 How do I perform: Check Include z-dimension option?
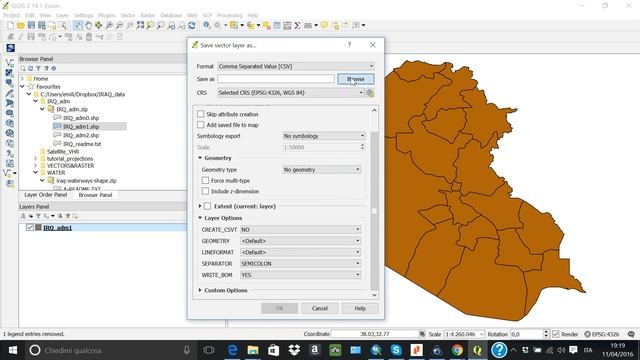pos(205,191)
